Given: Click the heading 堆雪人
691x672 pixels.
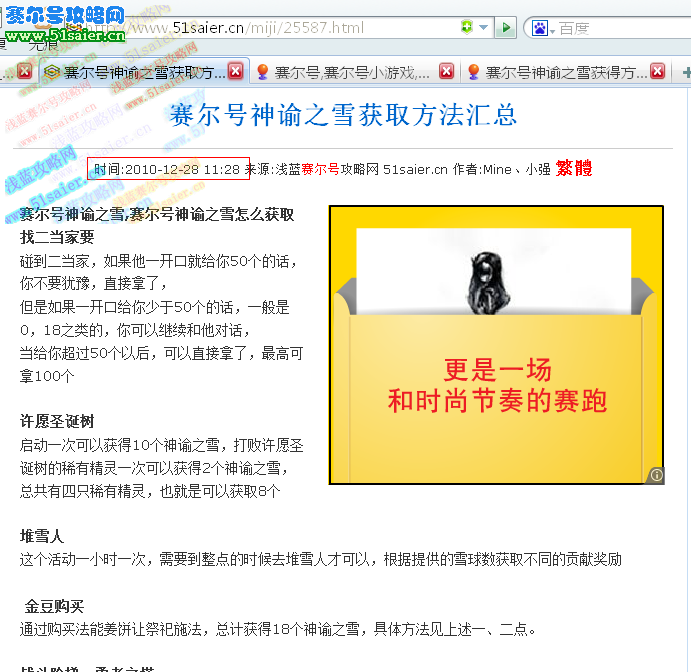Looking at the screenshot, I should pyautogui.click(x=42, y=536).
